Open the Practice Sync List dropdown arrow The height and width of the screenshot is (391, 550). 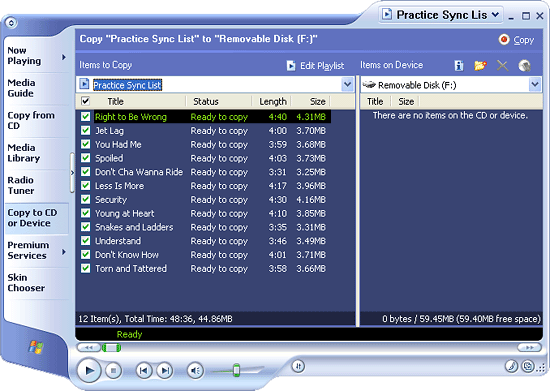coord(347,85)
